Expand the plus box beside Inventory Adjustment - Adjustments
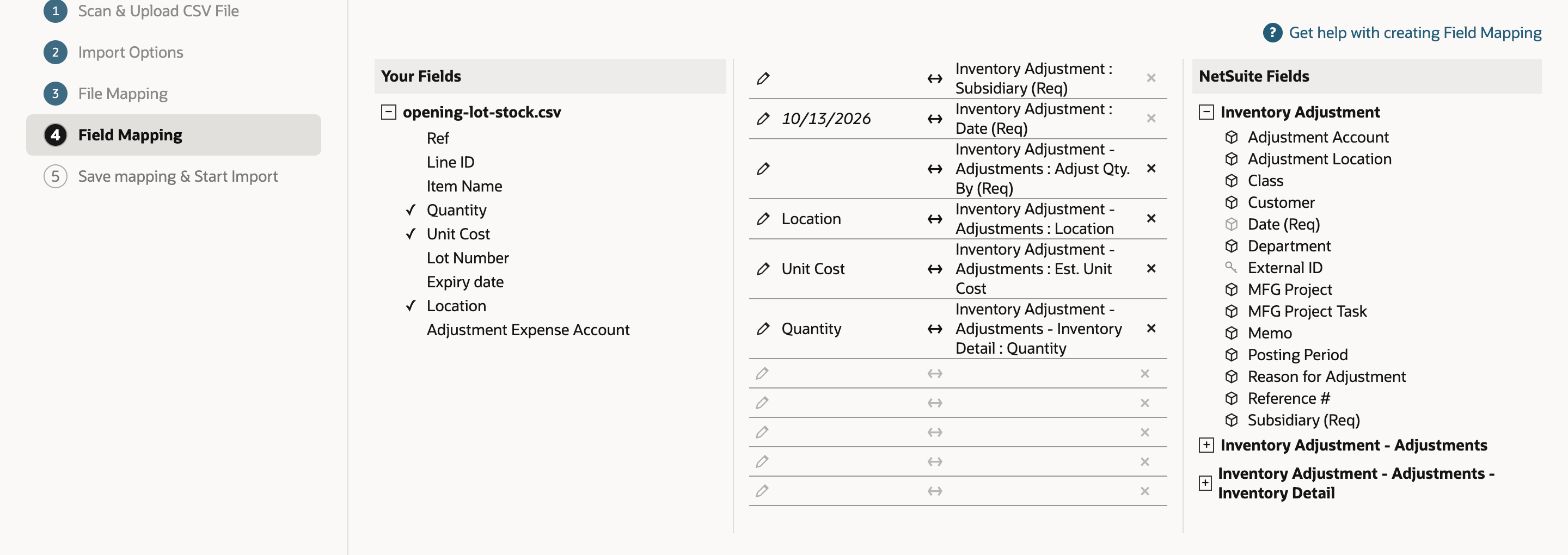Viewport: 1568px width, 555px height. click(x=1206, y=446)
